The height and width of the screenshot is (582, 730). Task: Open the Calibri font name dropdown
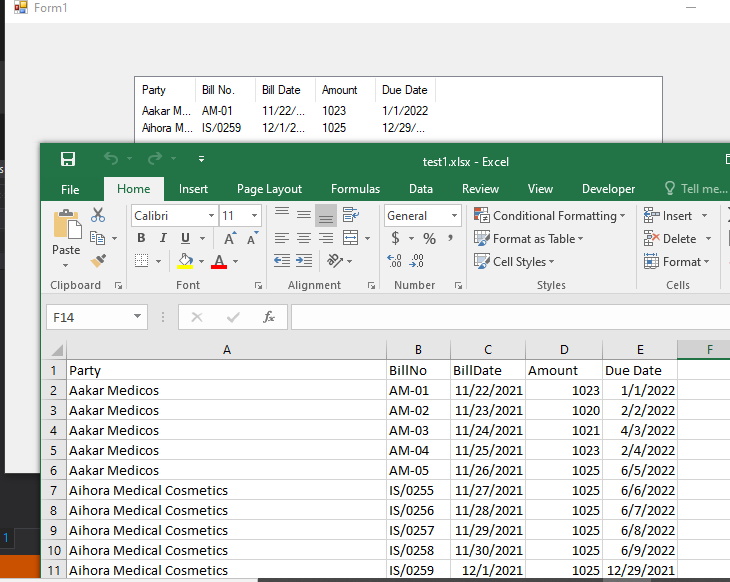coord(211,216)
